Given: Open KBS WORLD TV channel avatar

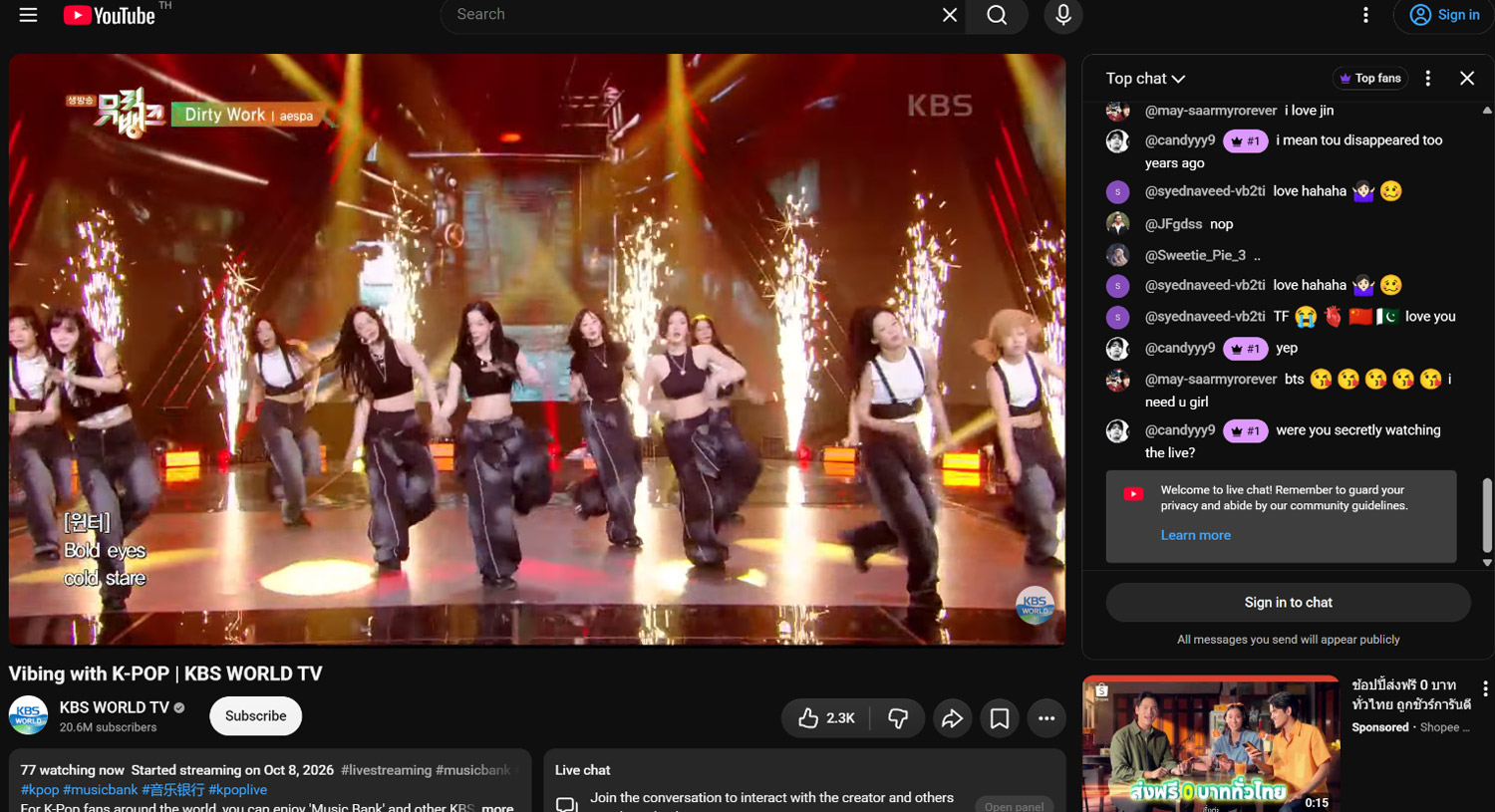Looking at the screenshot, I should click(29, 715).
